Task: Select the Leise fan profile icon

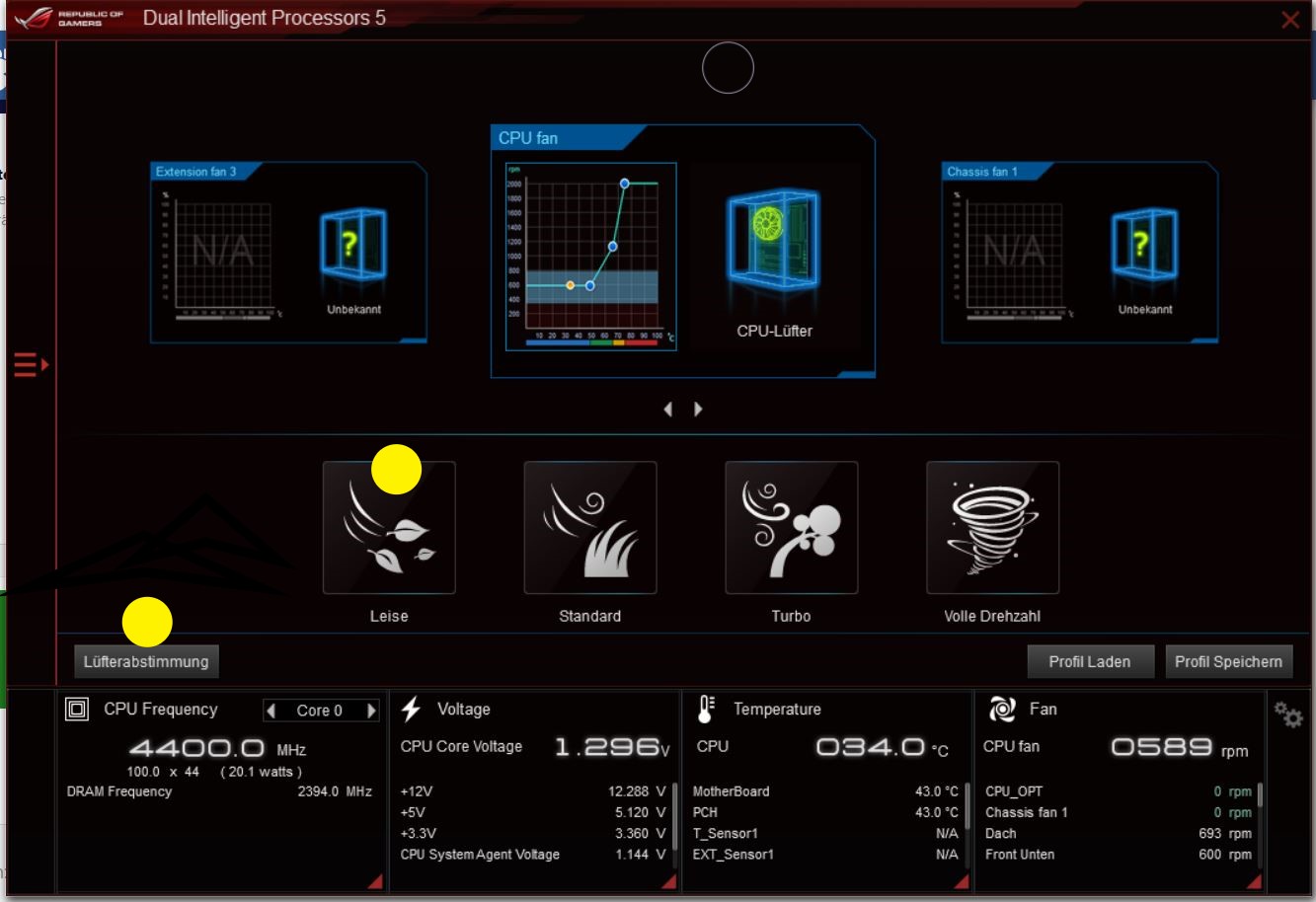Action: (389, 528)
